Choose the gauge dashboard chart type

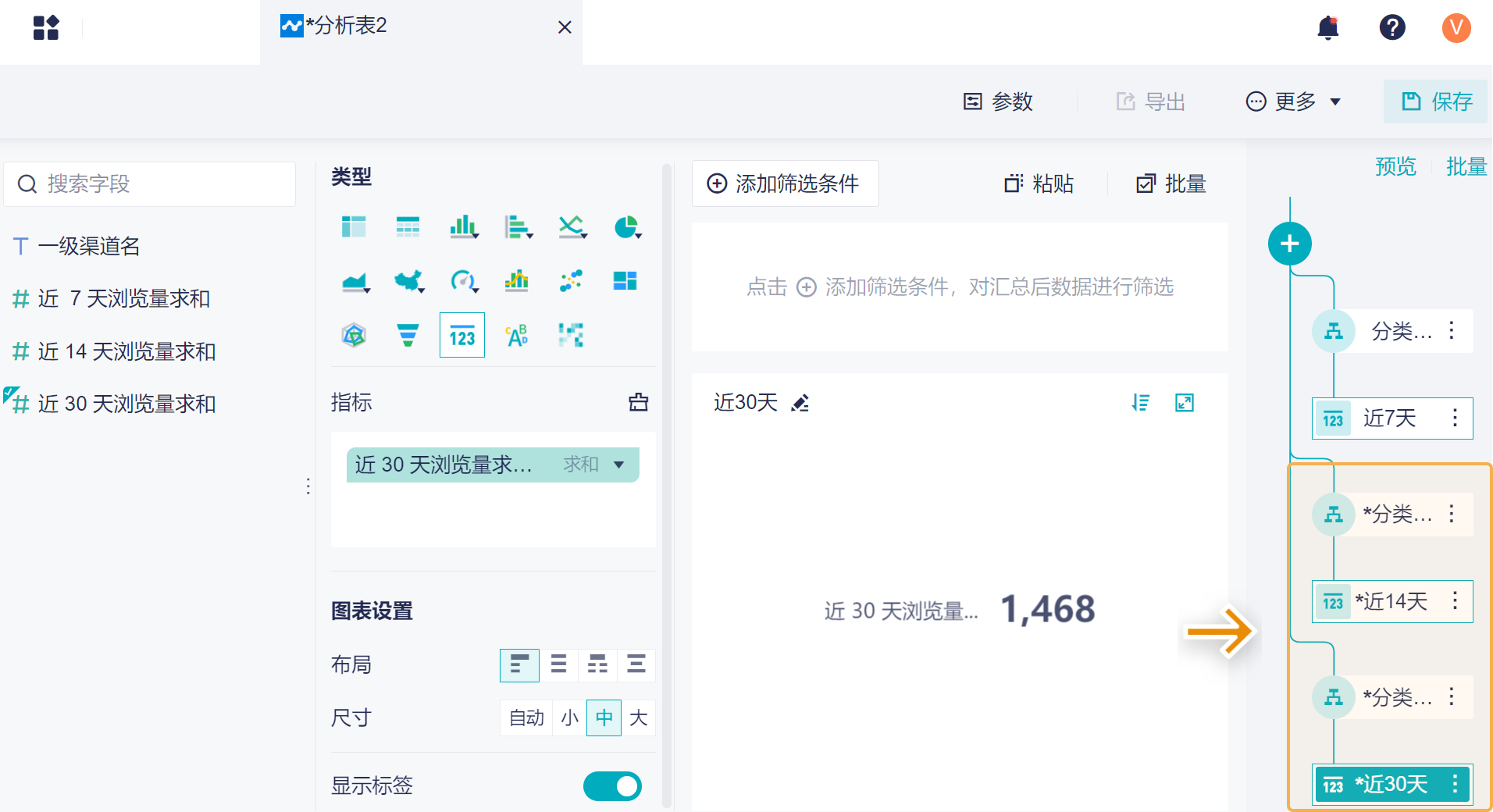pos(464,281)
